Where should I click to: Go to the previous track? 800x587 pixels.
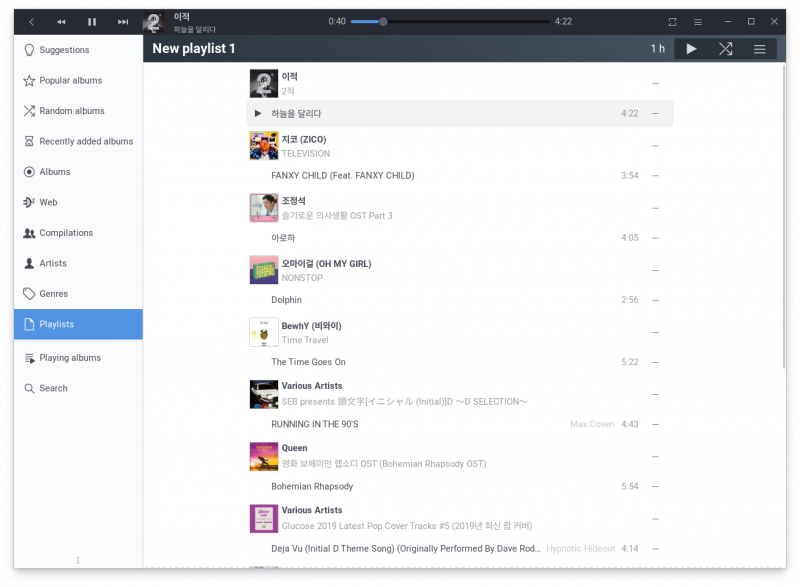coord(61,22)
